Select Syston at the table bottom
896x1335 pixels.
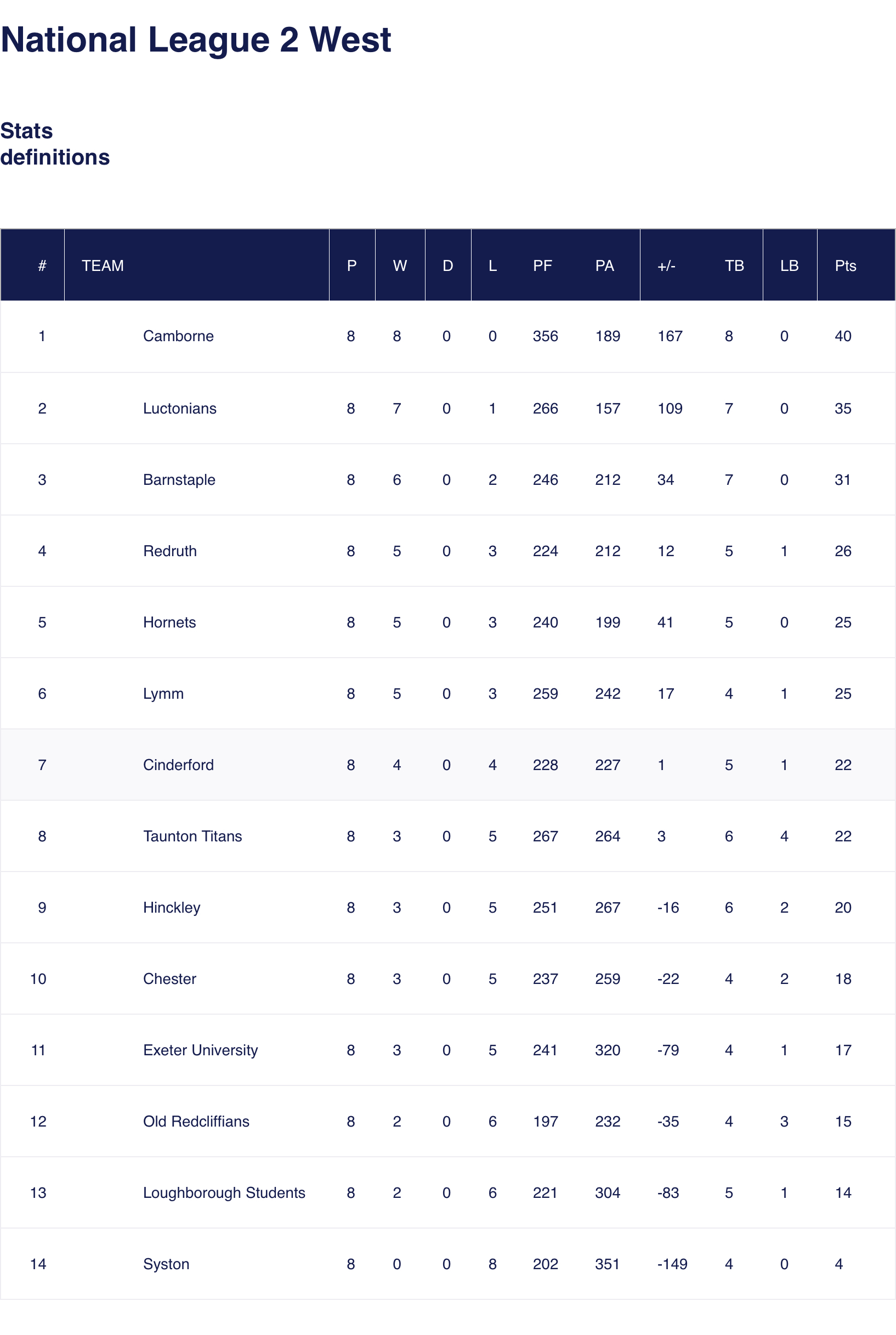click(x=166, y=1264)
